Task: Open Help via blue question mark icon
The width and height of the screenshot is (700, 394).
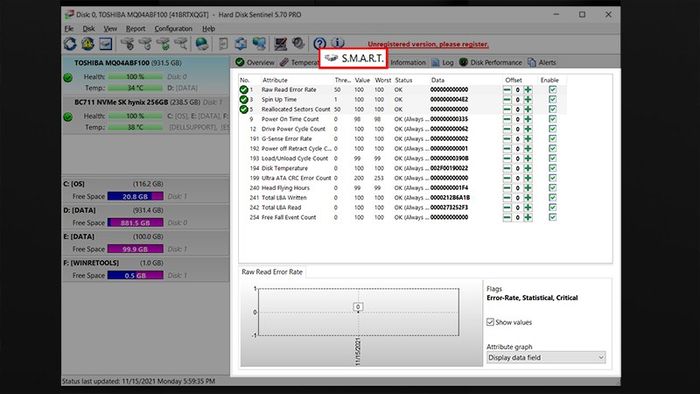Action: 320,43
